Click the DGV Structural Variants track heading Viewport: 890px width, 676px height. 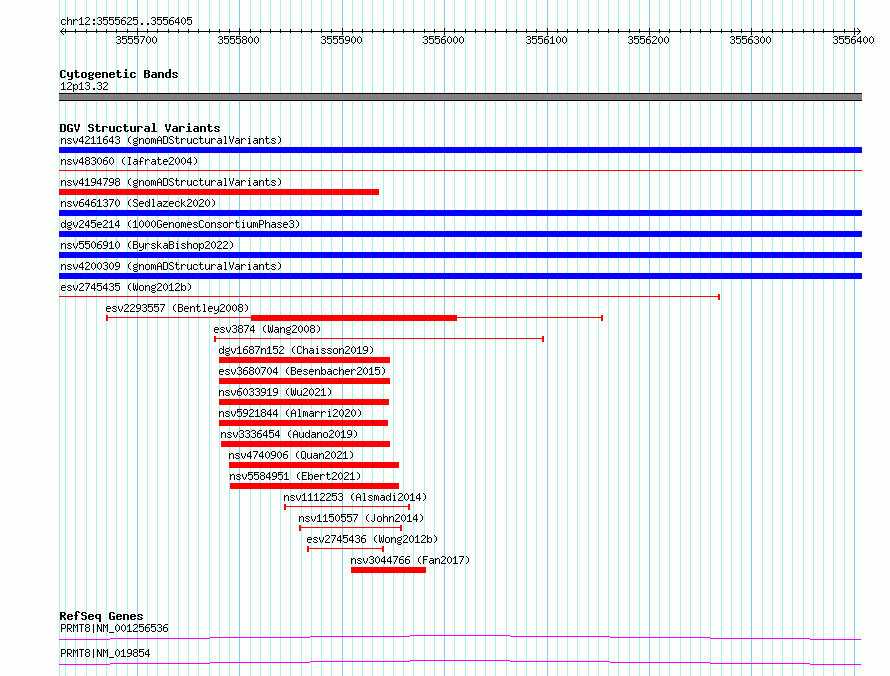[140, 128]
